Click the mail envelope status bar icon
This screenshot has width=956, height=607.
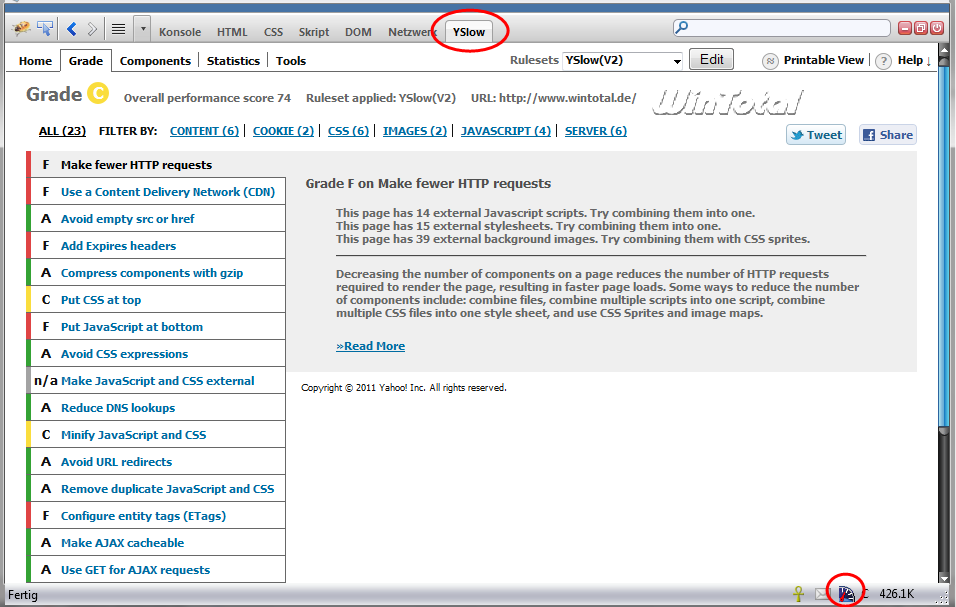coord(822,594)
